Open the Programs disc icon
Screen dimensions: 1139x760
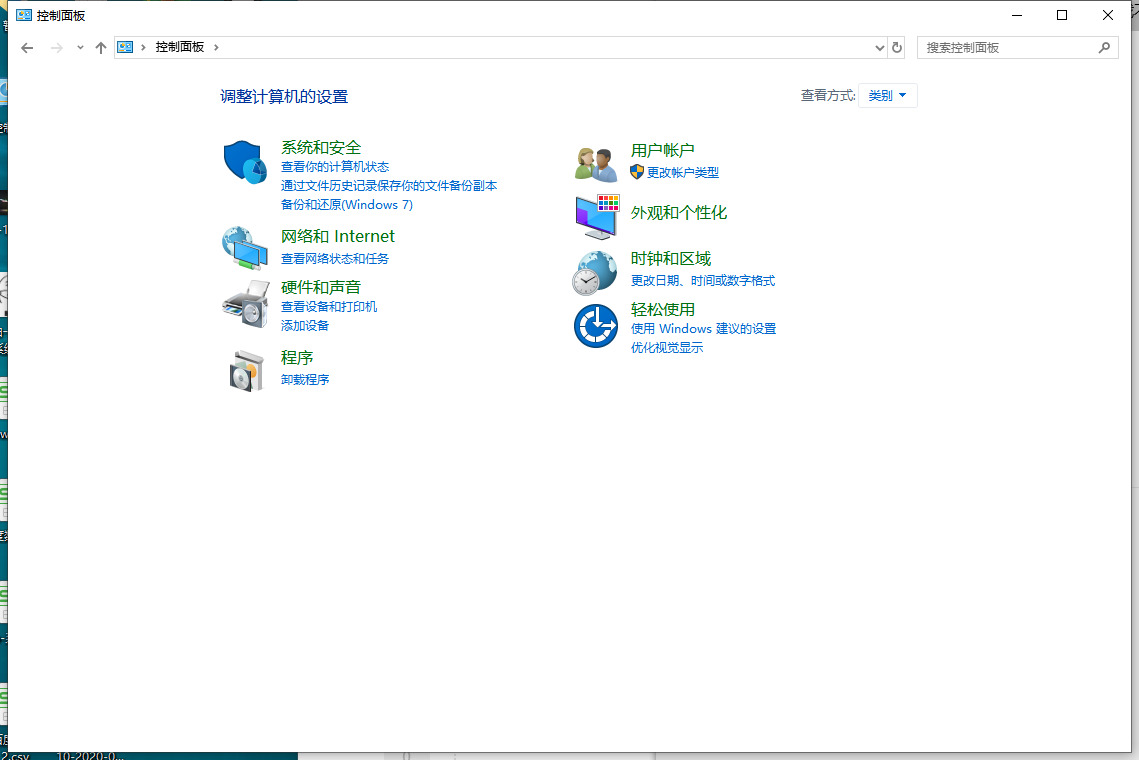tap(246, 371)
